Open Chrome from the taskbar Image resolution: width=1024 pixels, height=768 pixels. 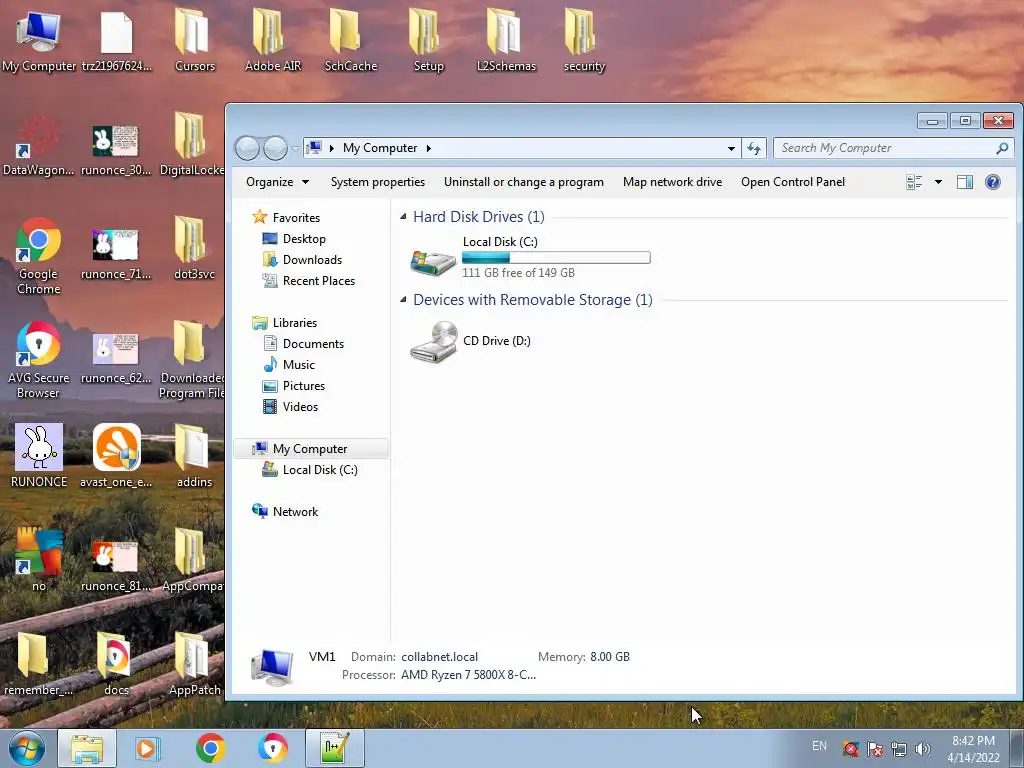(210, 748)
